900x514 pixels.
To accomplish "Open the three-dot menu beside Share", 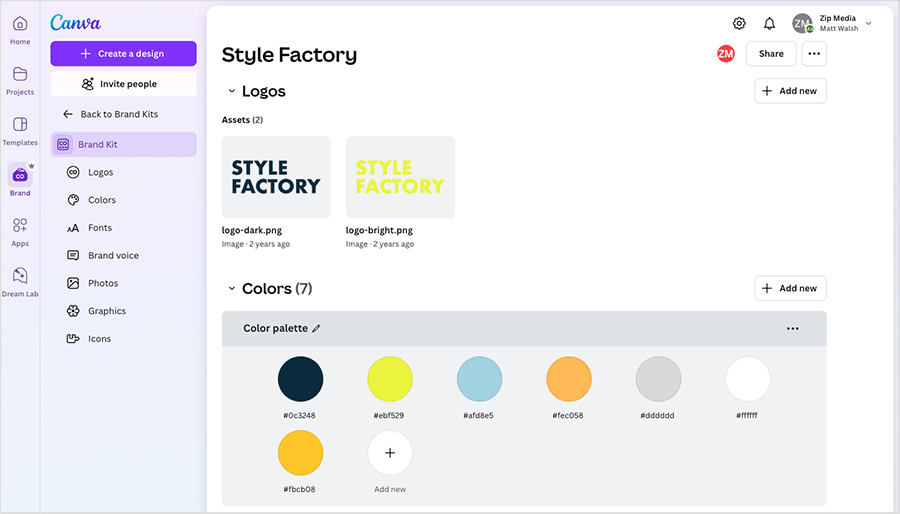I will (814, 54).
